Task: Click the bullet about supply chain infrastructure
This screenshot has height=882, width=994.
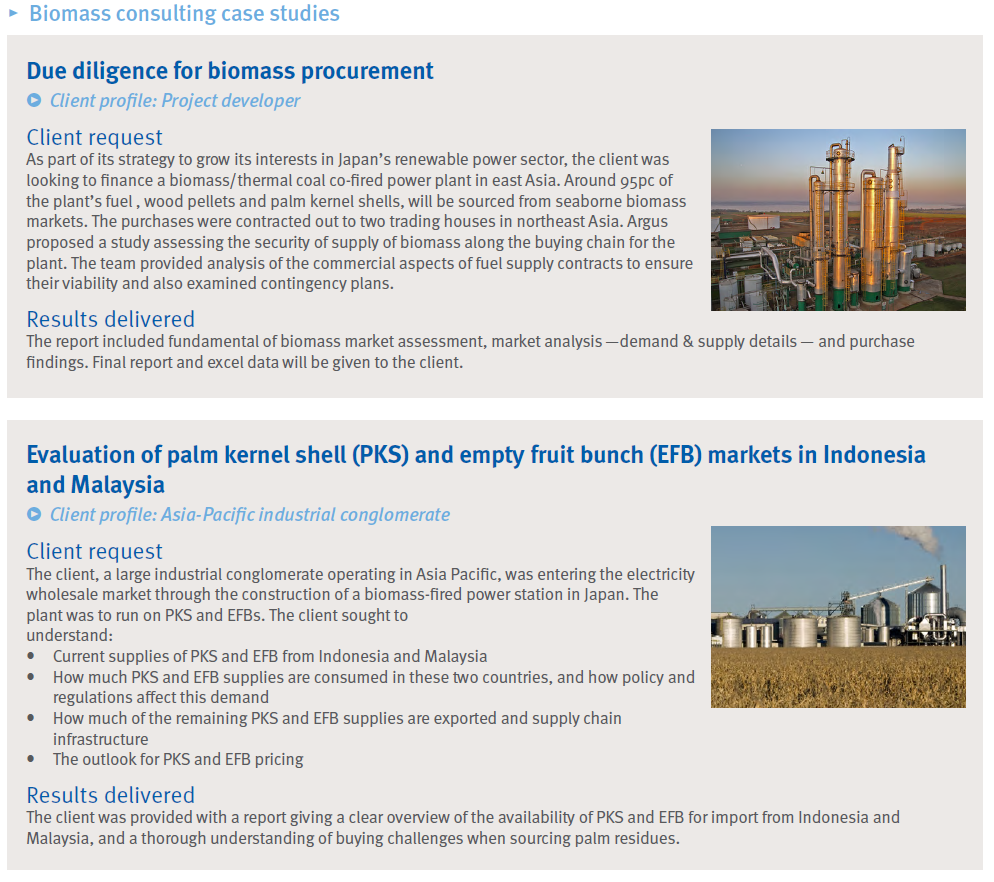Action: click(336, 728)
